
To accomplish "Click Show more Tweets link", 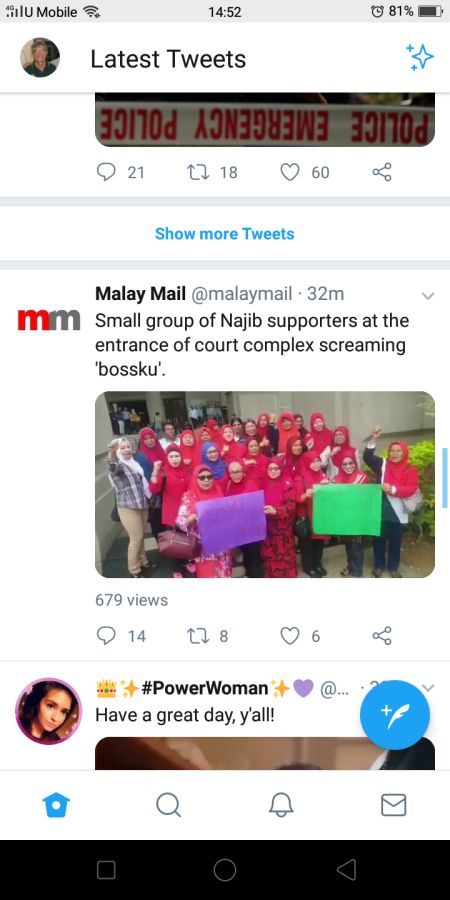I will click(224, 234).
